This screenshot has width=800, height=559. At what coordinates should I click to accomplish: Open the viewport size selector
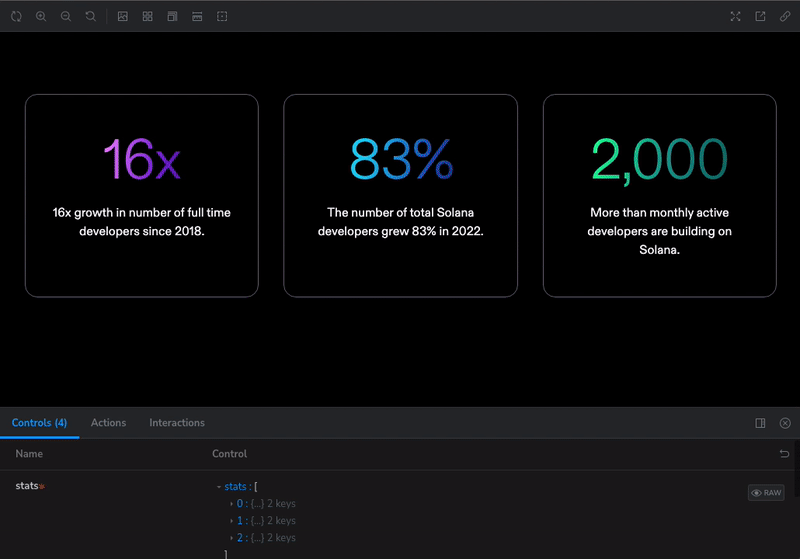tap(172, 16)
